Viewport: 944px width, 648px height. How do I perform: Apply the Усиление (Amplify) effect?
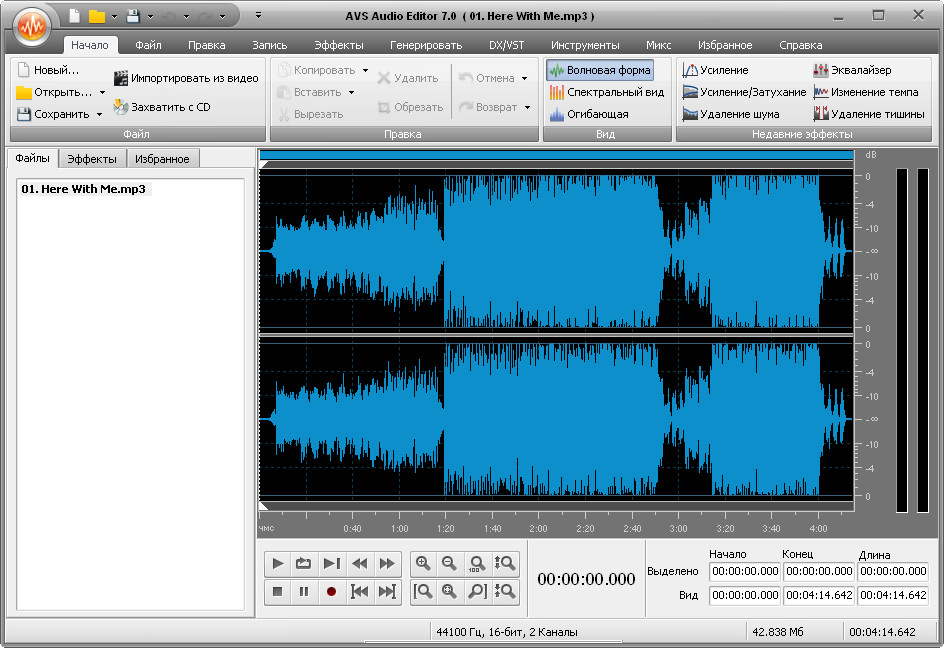(715, 70)
